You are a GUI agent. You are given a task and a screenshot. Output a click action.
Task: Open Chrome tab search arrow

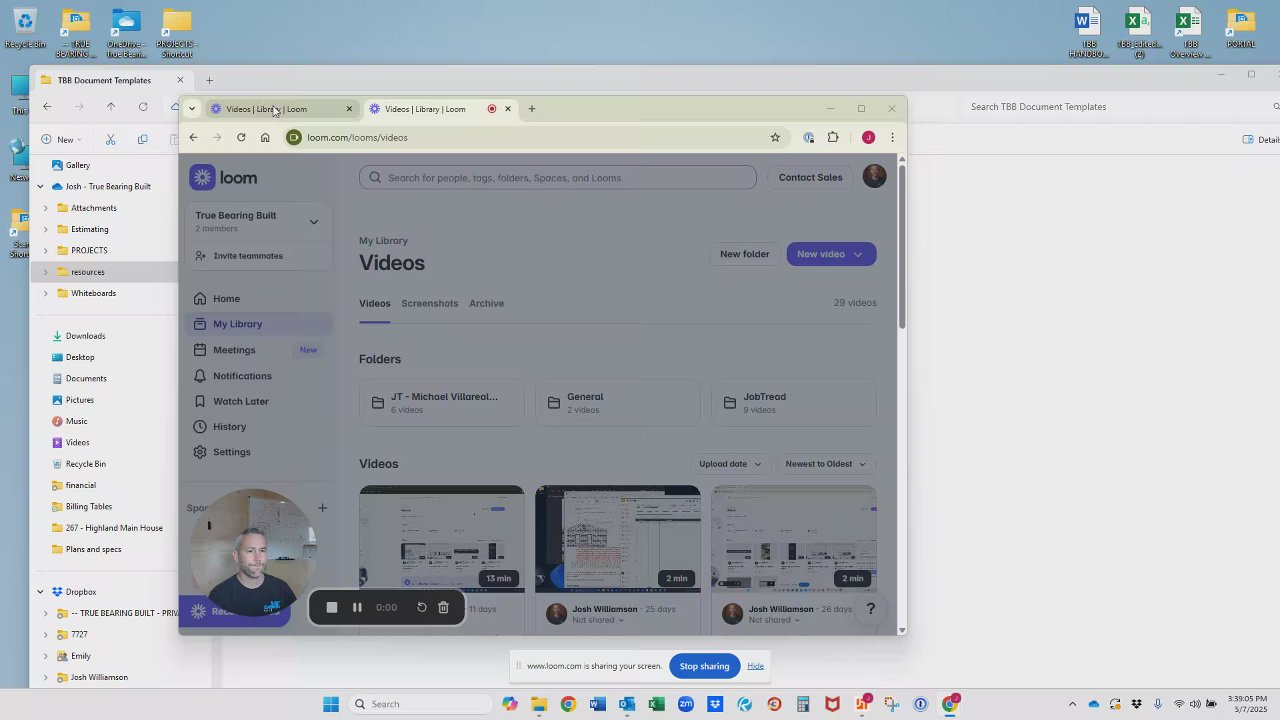tap(191, 109)
